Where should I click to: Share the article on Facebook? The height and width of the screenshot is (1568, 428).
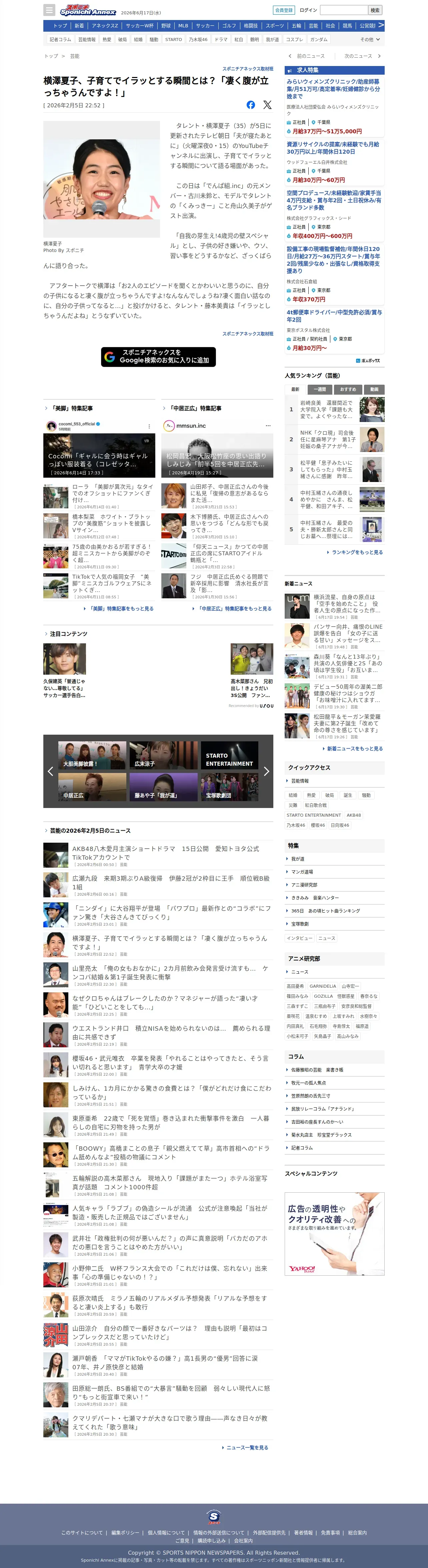coord(251,105)
